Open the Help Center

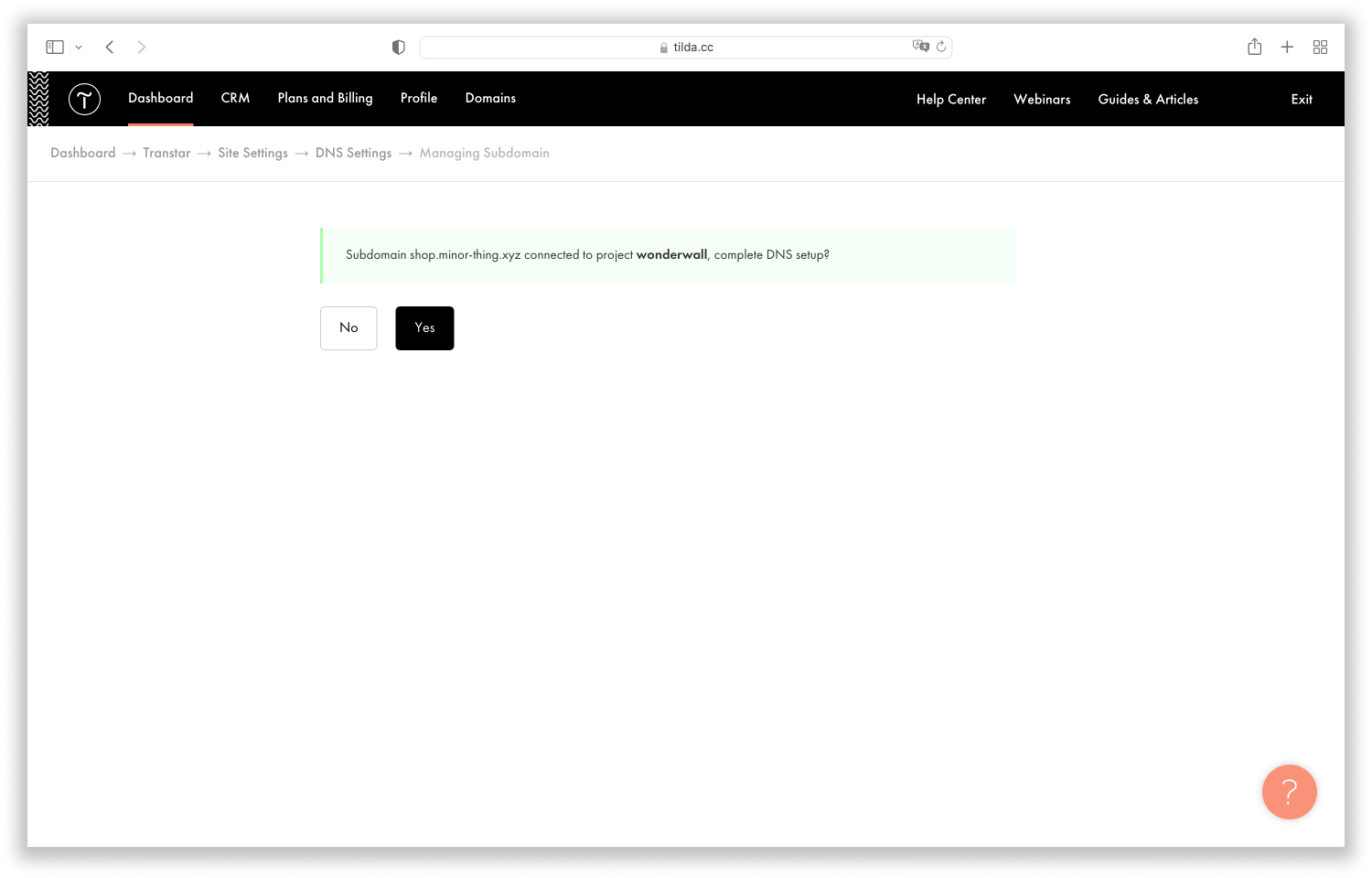[951, 99]
